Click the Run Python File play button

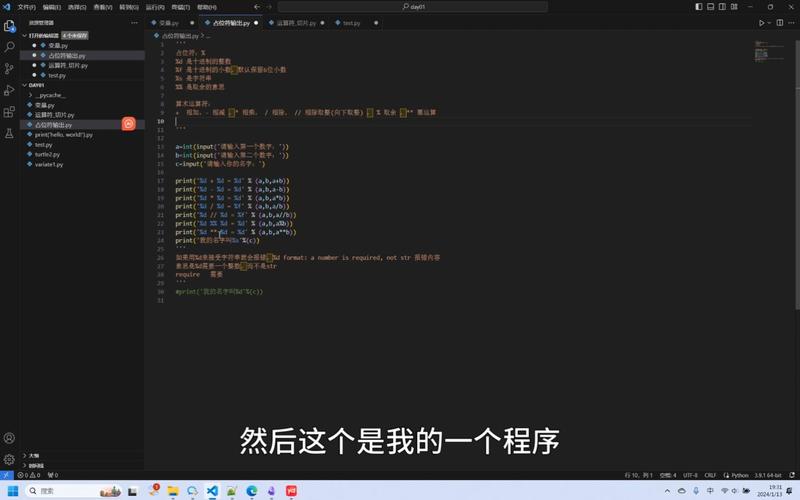[x=761, y=23]
